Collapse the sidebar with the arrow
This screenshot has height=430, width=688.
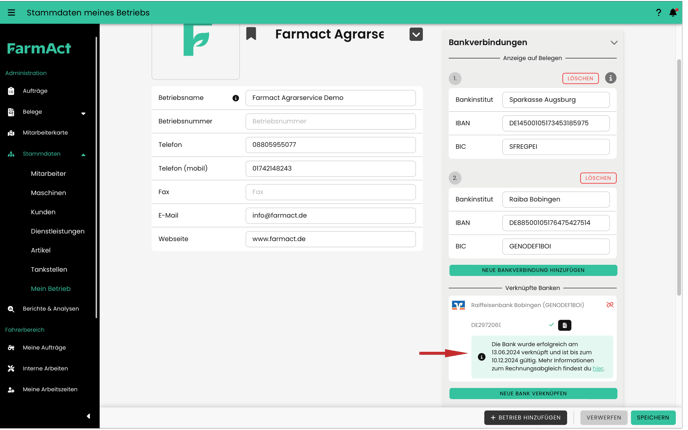[x=89, y=416]
